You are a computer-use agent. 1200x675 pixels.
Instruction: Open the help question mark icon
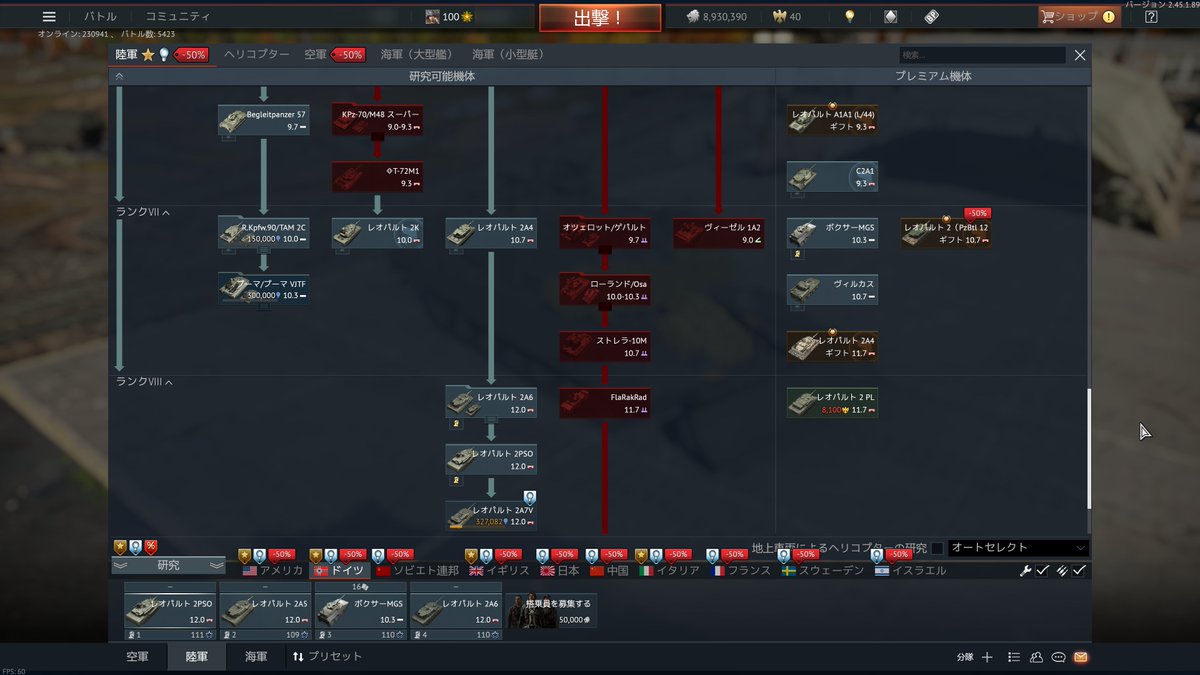(x=1151, y=17)
